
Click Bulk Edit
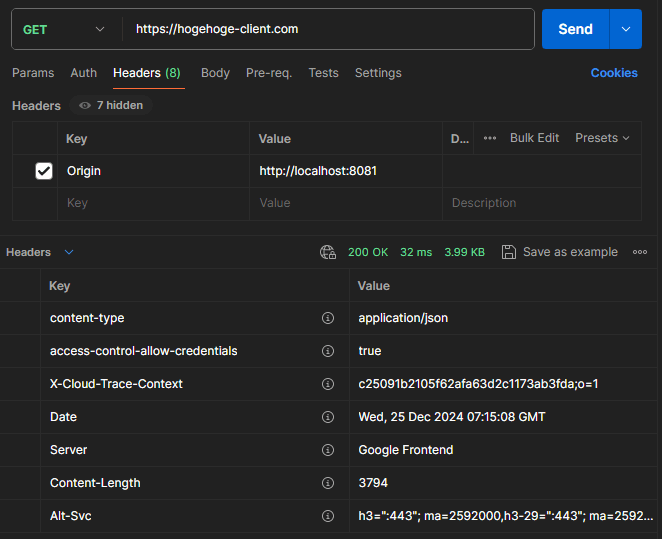coord(534,138)
